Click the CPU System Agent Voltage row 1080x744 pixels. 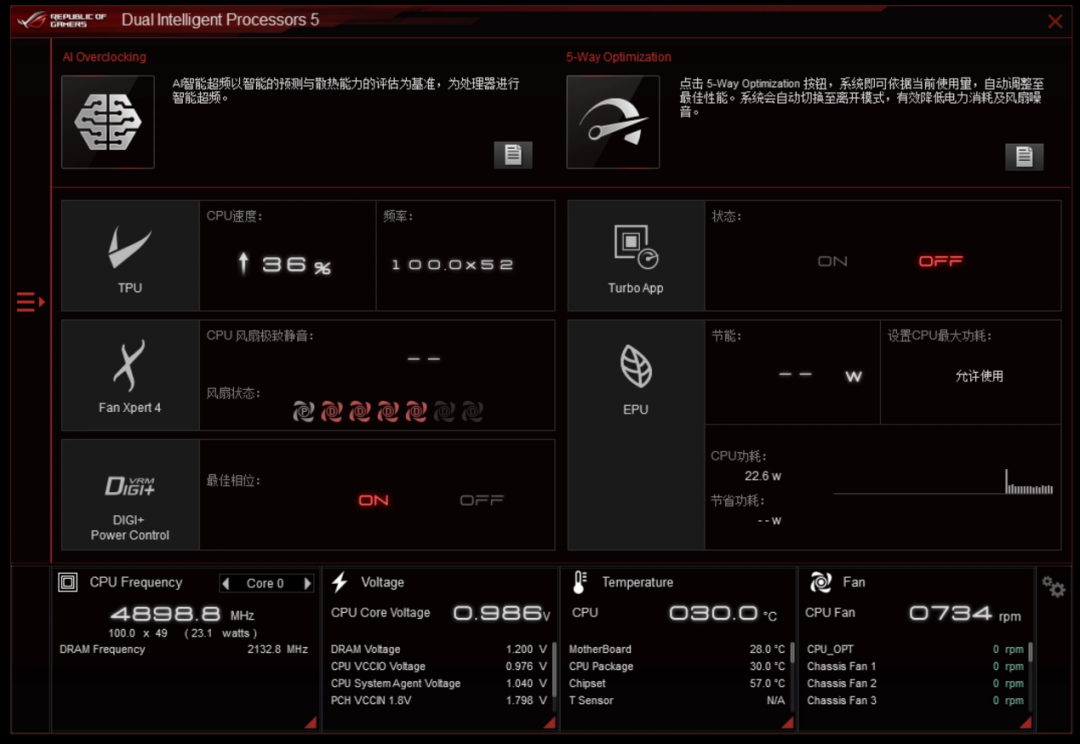[439, 683]
